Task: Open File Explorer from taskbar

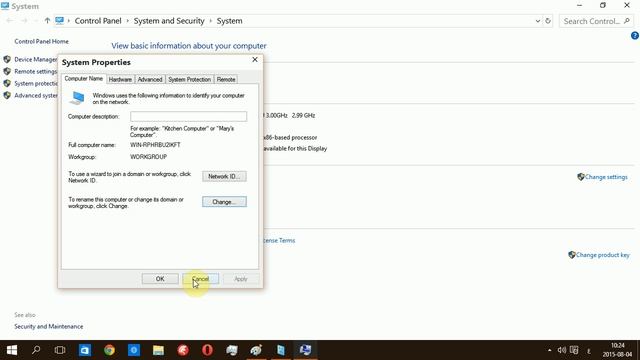Action: pyautogui.click(x=158, y=350)
